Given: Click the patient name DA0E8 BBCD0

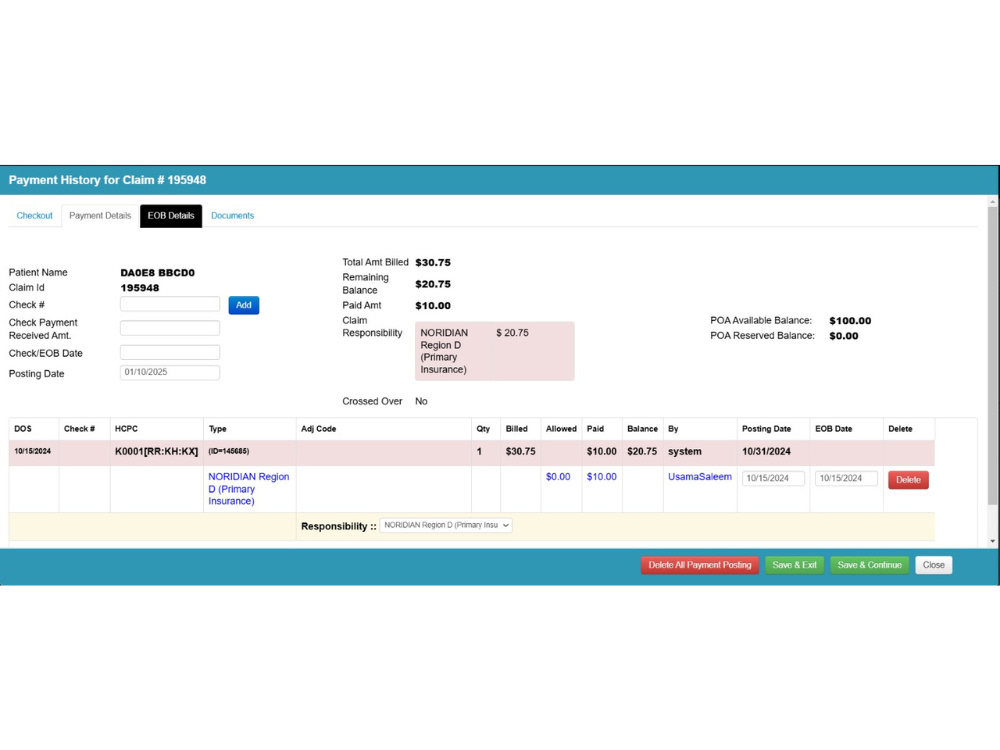Looking at the screenshot, I should tap(158, 273).
